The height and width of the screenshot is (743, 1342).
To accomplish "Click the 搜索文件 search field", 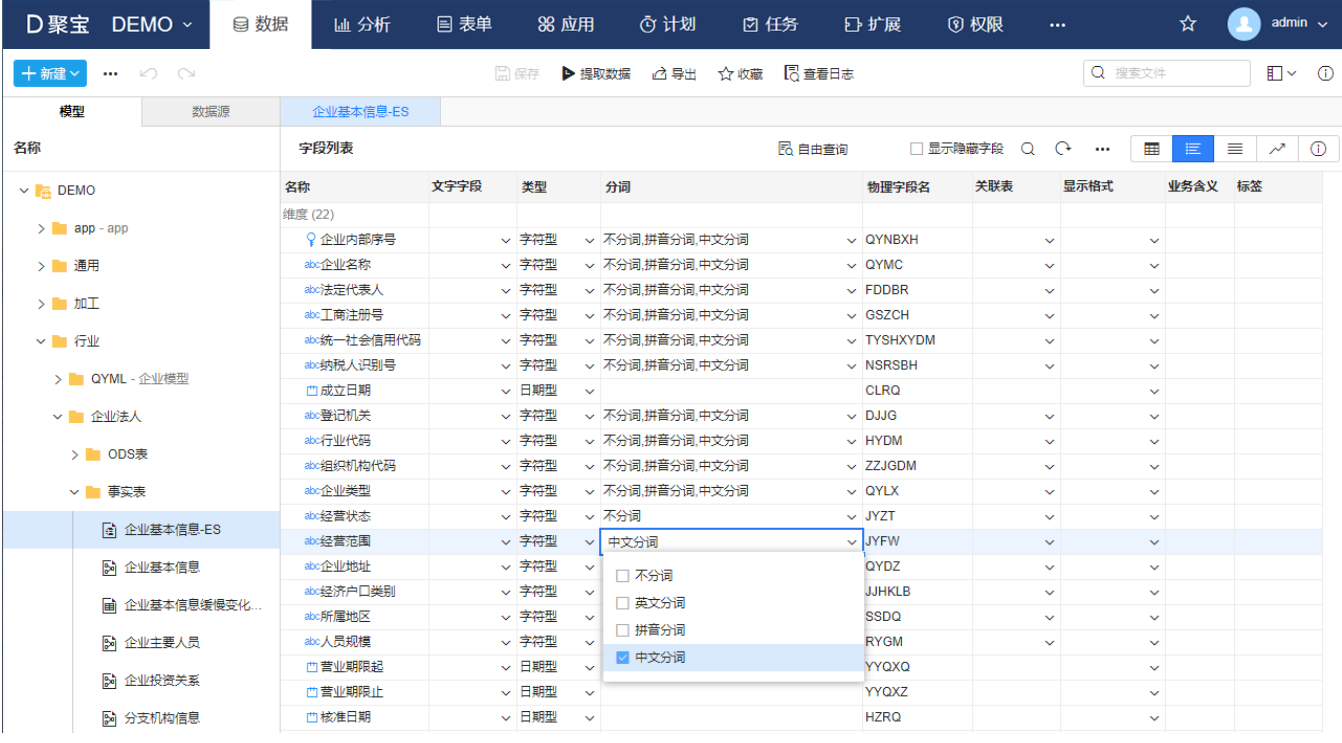I will point(1167,73).
